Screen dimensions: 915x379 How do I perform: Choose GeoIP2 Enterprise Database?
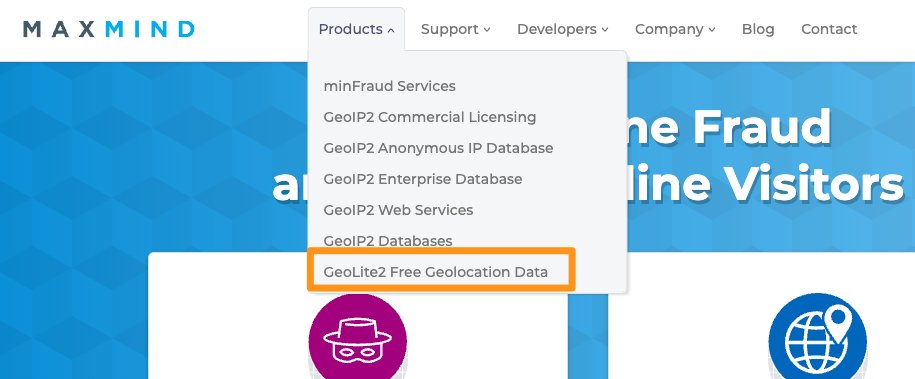[423, 179]
